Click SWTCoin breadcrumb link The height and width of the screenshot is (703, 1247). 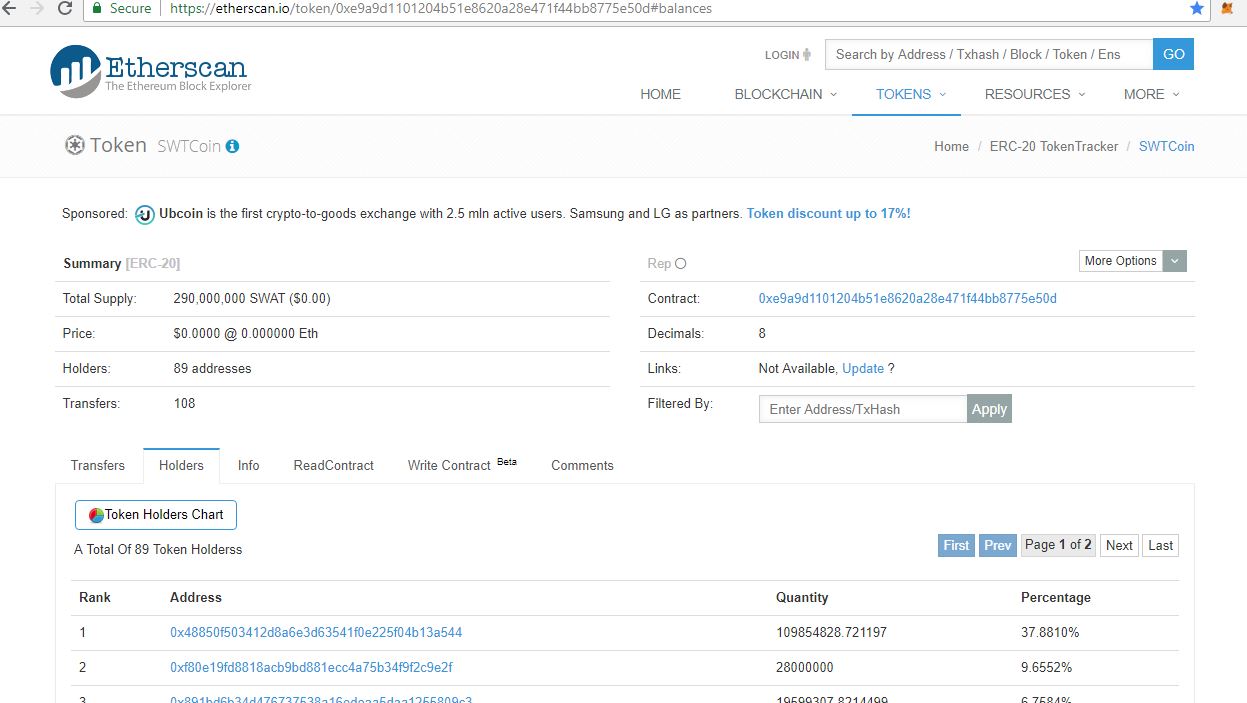coord(1166,146)
